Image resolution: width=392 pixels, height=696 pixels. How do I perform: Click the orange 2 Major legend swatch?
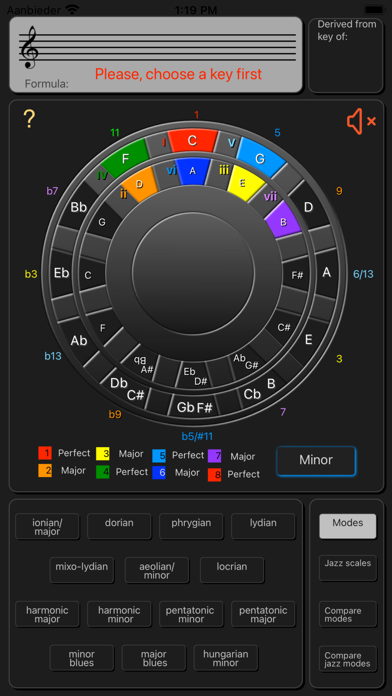point(45,471)
